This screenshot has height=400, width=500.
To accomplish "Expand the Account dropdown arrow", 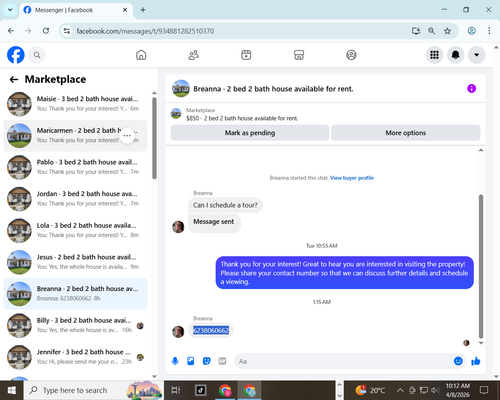I will [476, 55].
